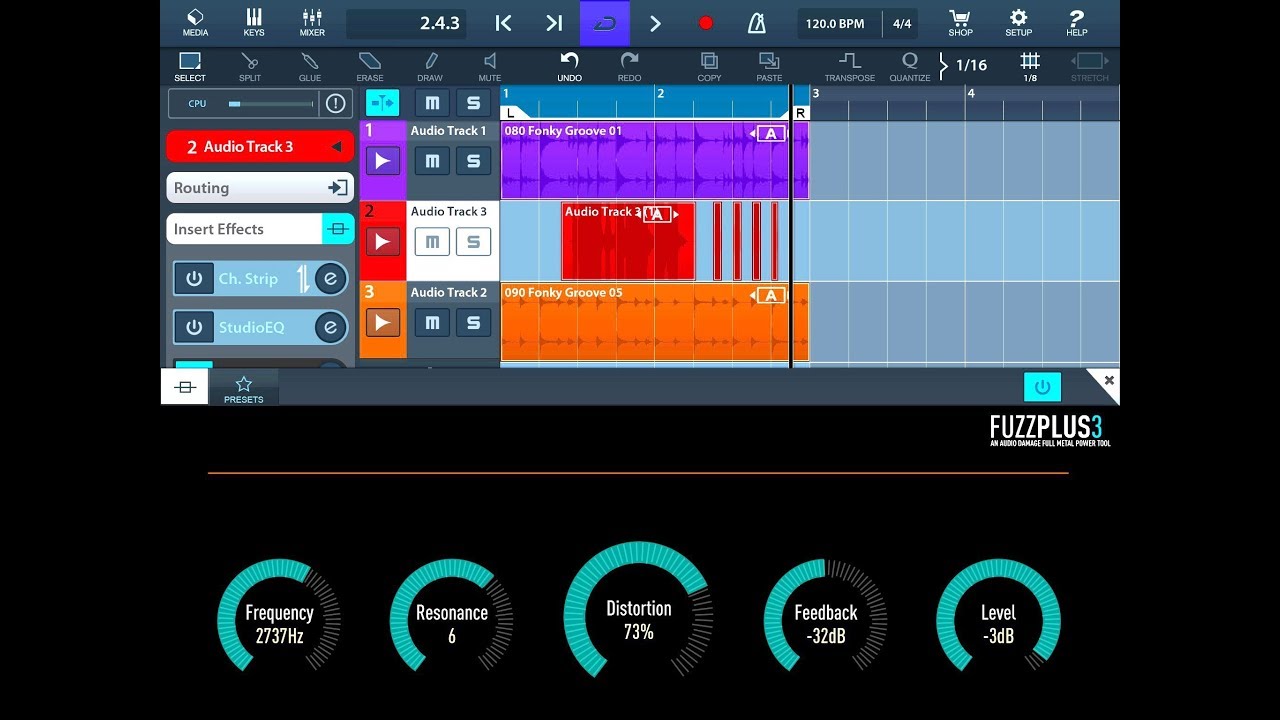Open the Media browser
The width and height of the screenshot is (1280, 720).
[195, 22]
